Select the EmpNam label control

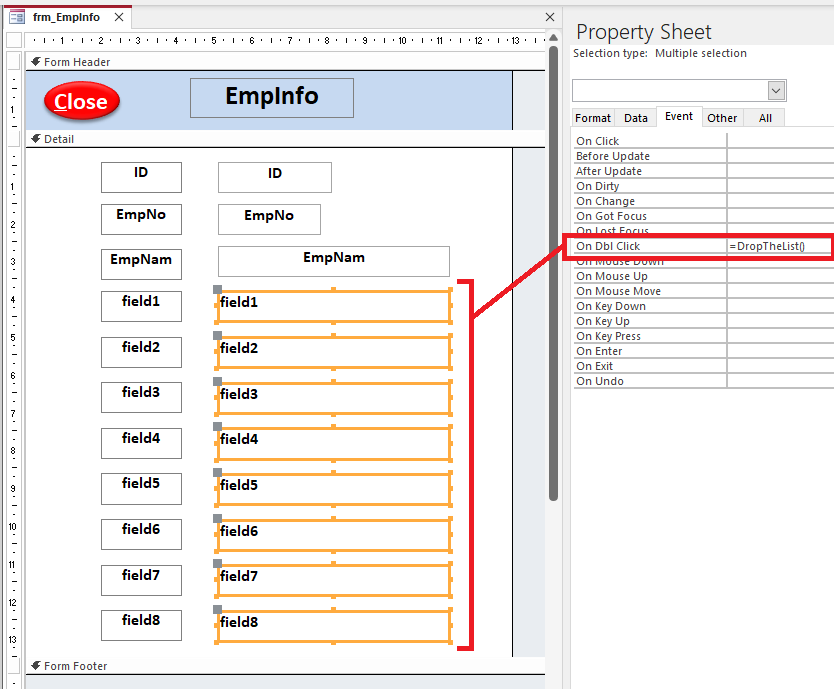pos(141,264)
